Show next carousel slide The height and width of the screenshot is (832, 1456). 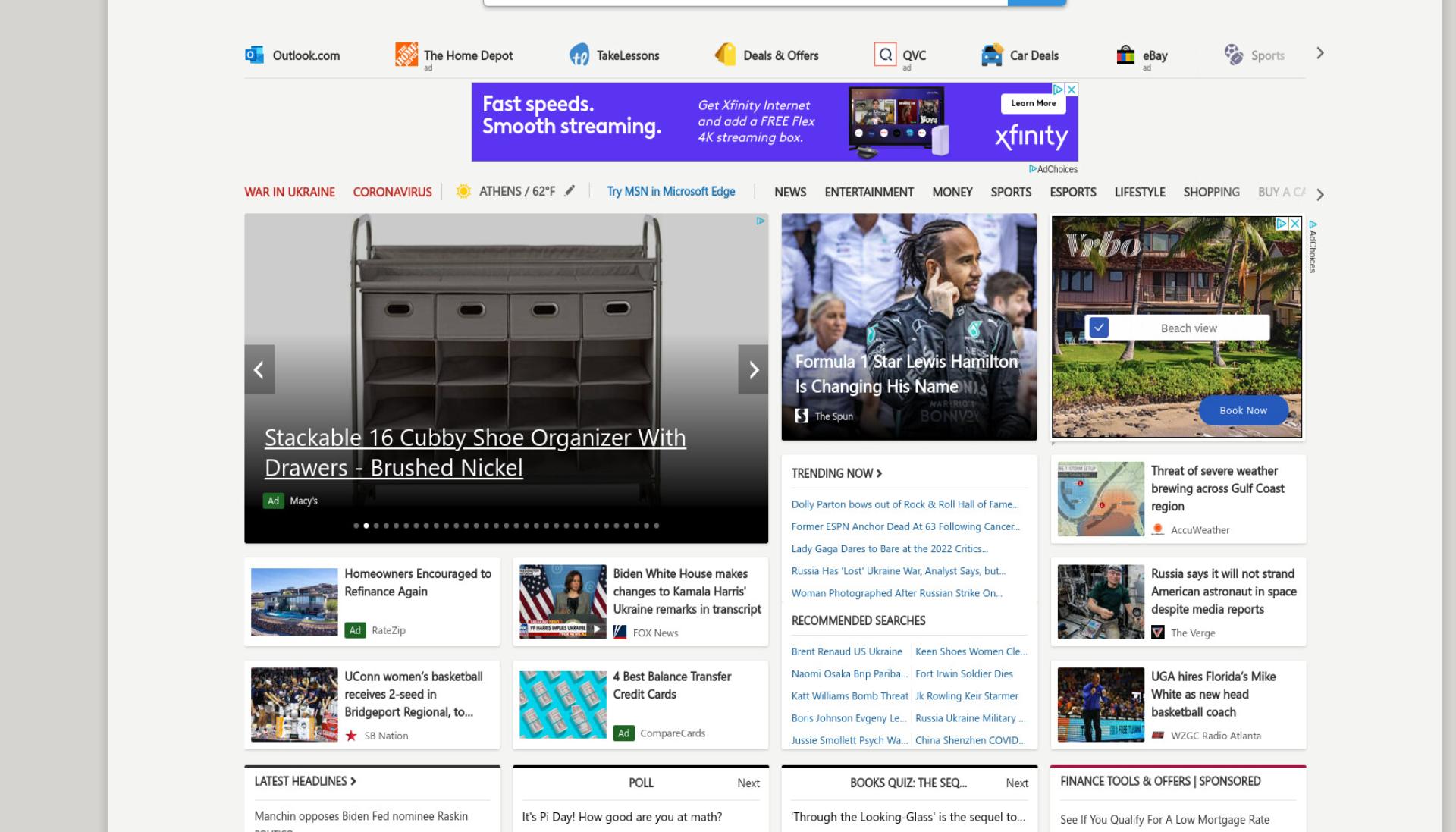(x=753, y=369)
